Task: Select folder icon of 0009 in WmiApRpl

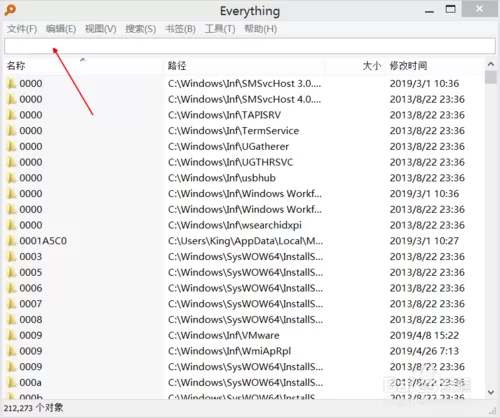Action: [12, 351]
